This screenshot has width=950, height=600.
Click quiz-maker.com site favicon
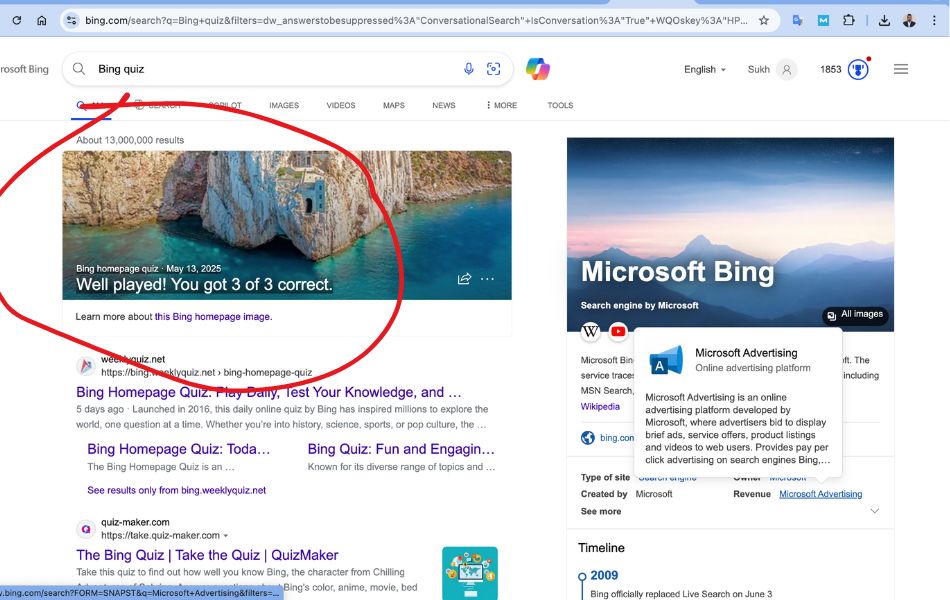click(x=86, y=529)
